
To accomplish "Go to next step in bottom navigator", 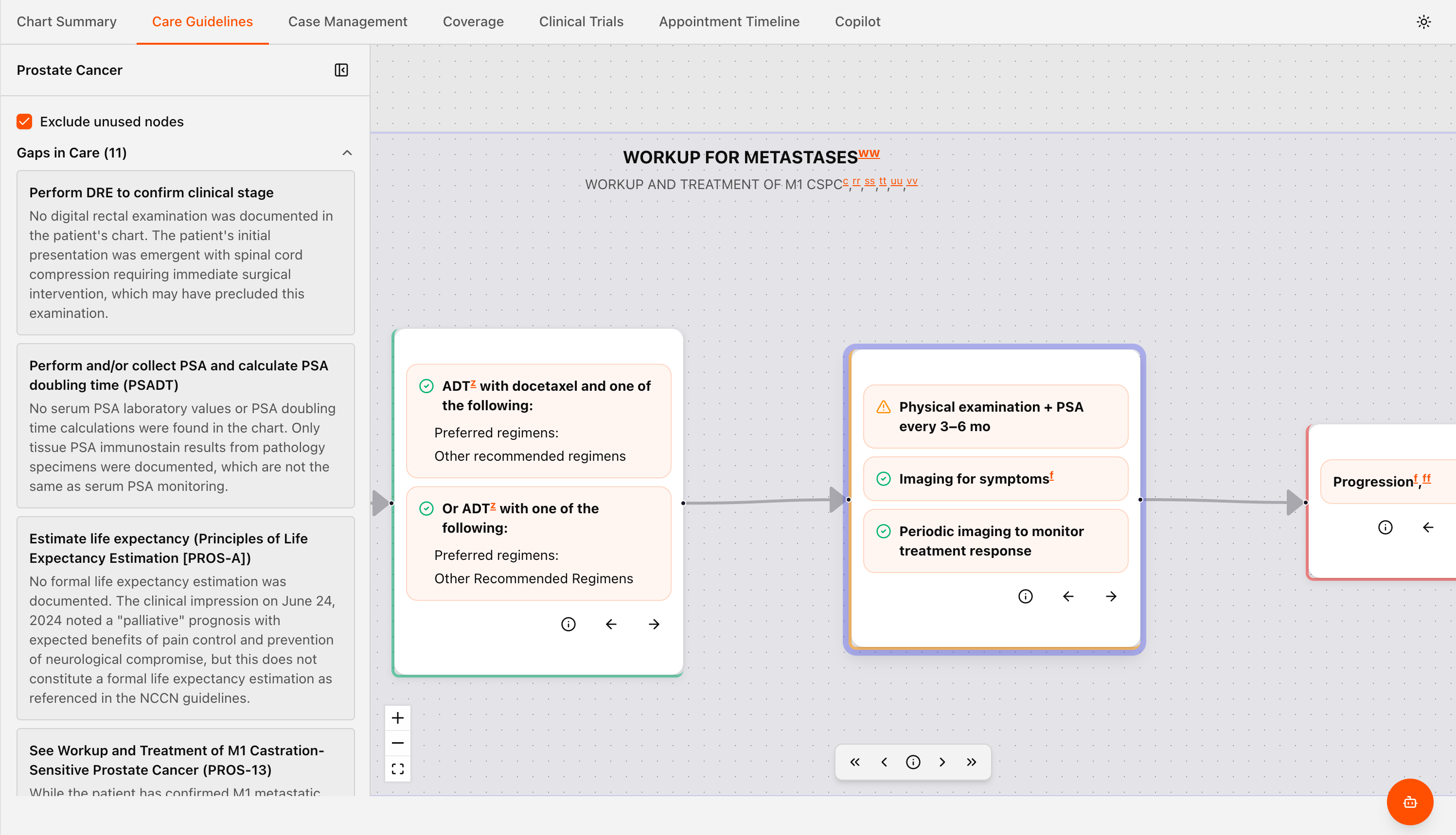I will coord(942,762).
